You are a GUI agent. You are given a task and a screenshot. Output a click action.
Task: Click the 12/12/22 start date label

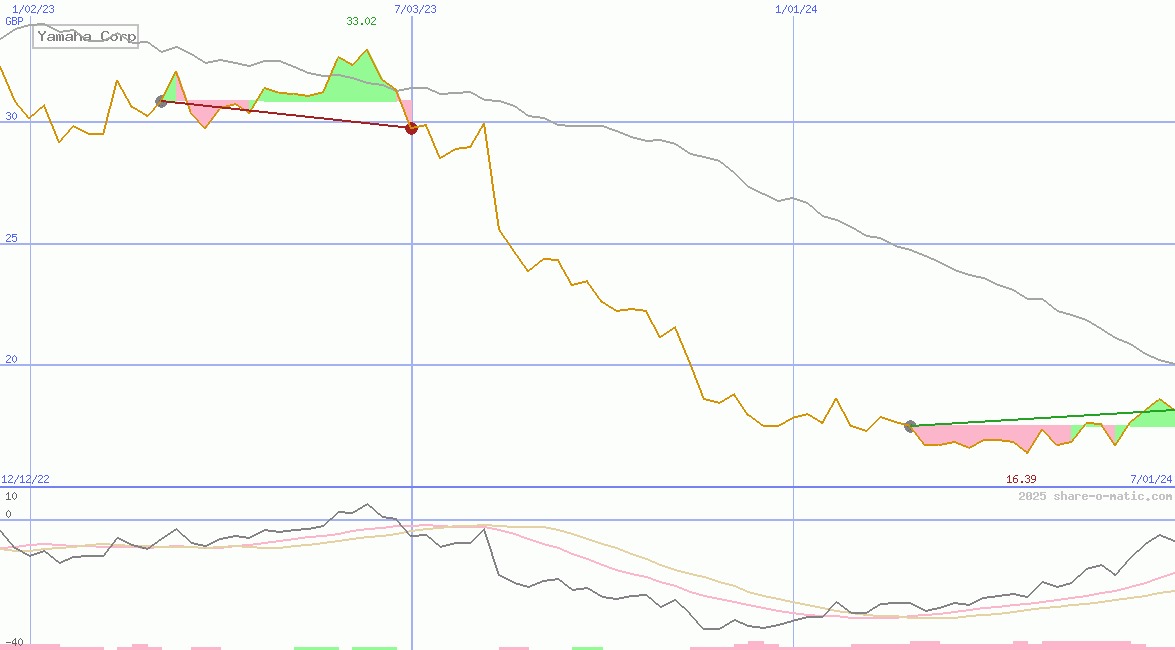26,480
